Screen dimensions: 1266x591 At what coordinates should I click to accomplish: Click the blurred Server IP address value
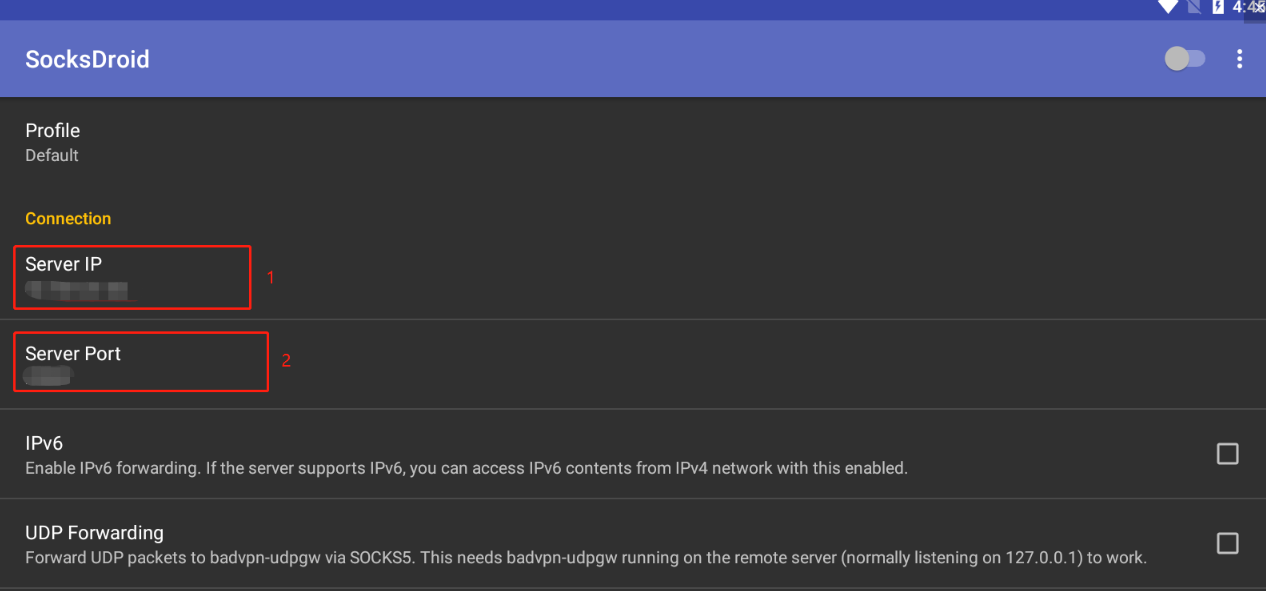tap(79, 291)
